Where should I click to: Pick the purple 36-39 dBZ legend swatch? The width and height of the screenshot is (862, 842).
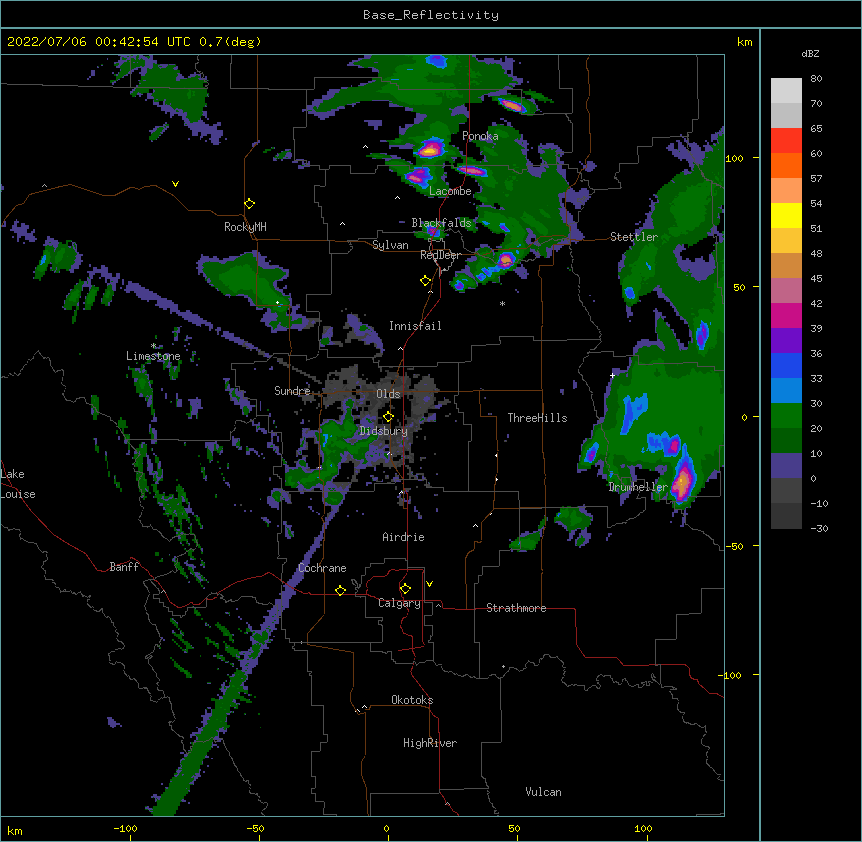tap(786, 341)
